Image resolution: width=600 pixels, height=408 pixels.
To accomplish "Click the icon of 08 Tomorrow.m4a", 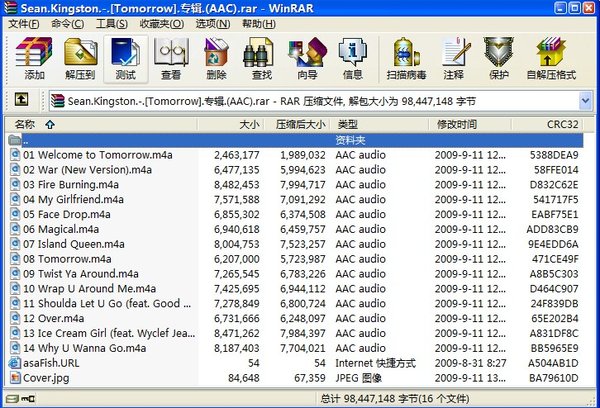I will [x=15, y=259].
